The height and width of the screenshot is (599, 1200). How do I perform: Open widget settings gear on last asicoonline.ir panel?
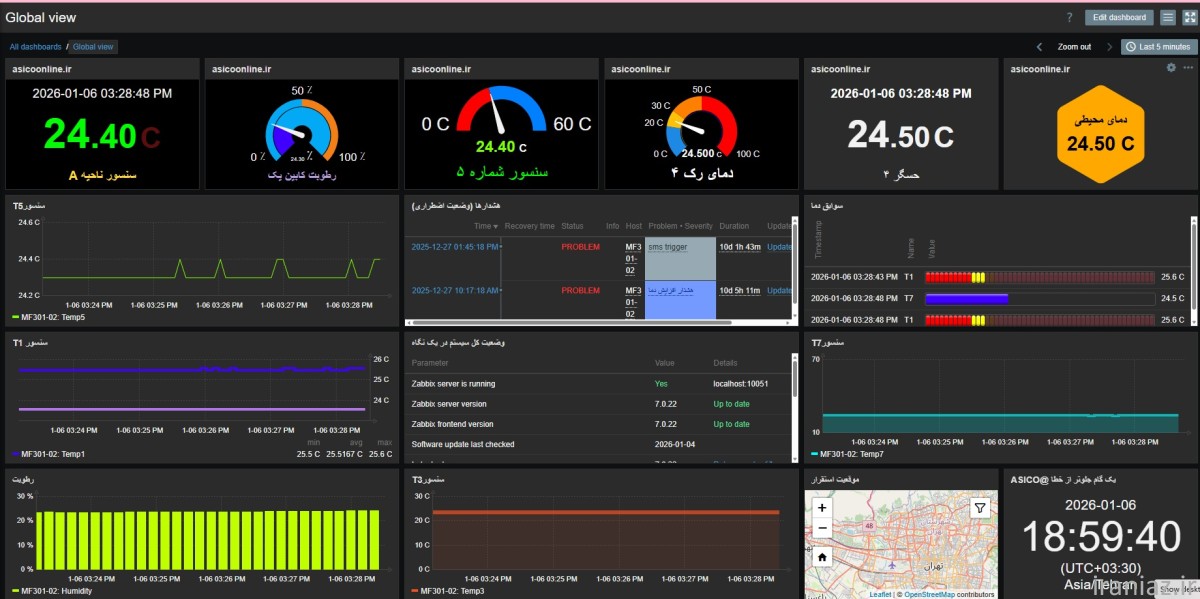[1172, 68]
